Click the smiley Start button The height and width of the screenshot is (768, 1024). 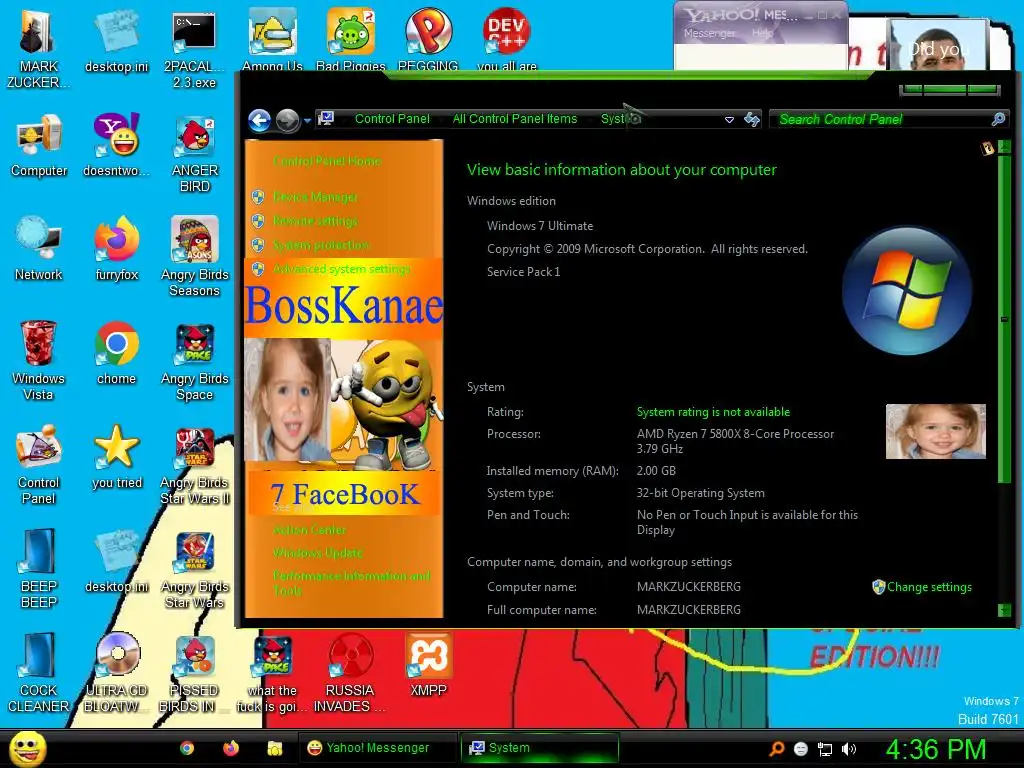(x=28, y=748)
